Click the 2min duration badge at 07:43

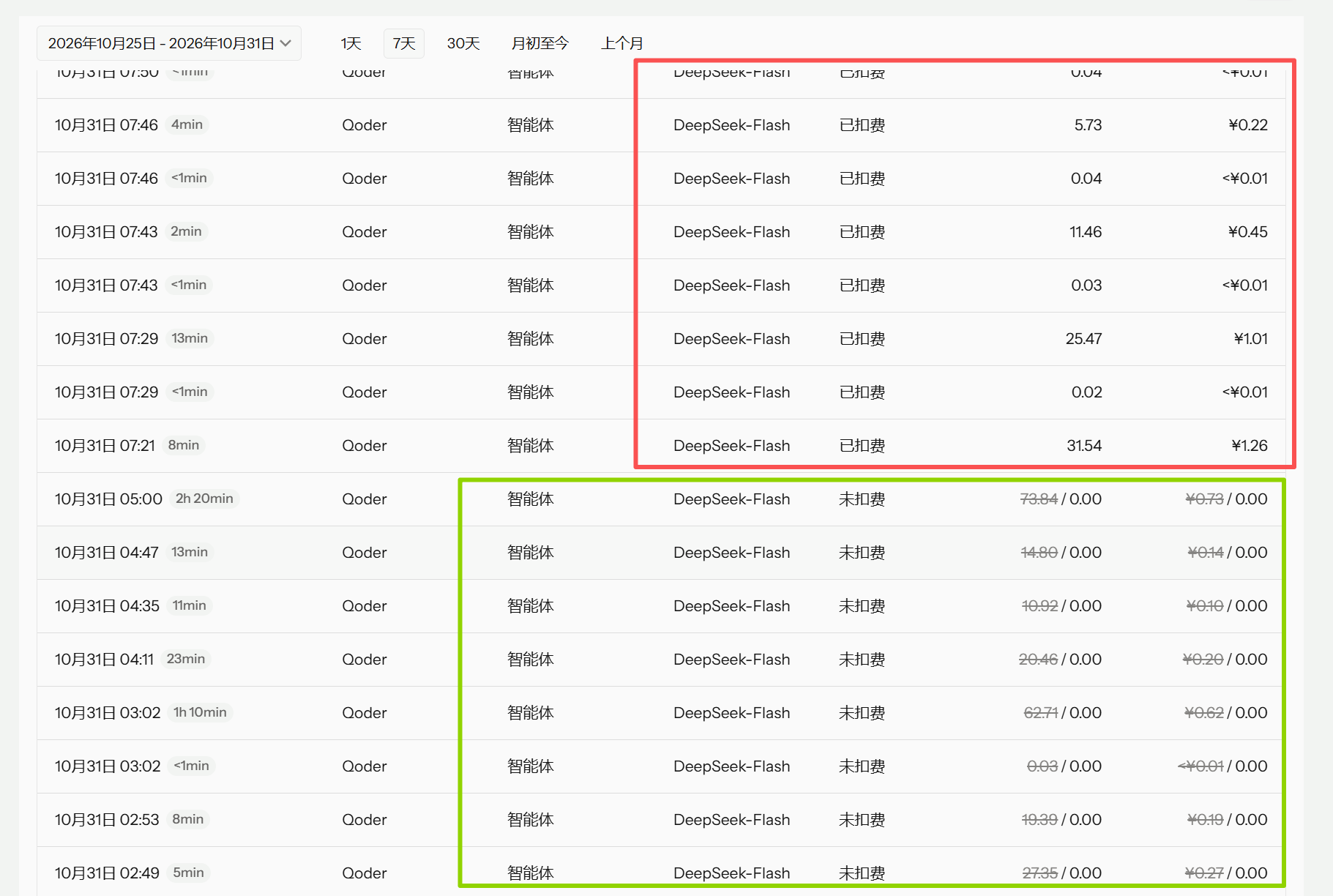coord(186,231)
